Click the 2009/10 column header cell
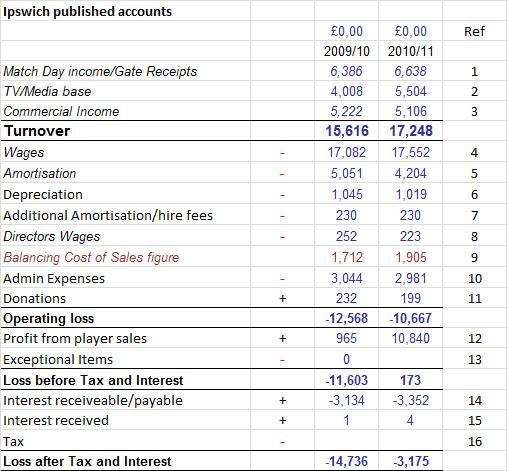The height and width of the screenshot is (471, 507). [347, 51]
